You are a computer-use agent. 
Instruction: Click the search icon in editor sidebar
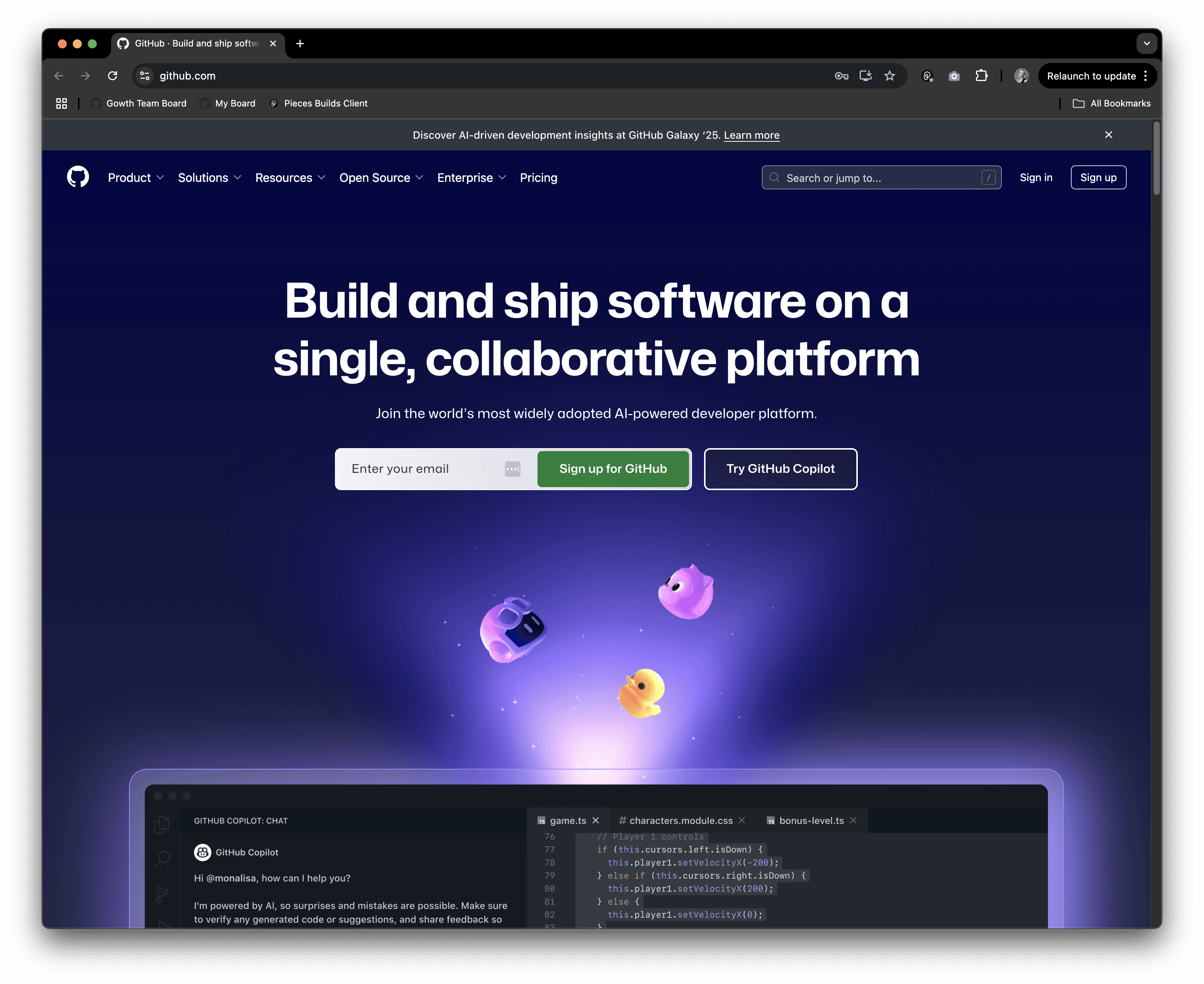click(162, 860)
